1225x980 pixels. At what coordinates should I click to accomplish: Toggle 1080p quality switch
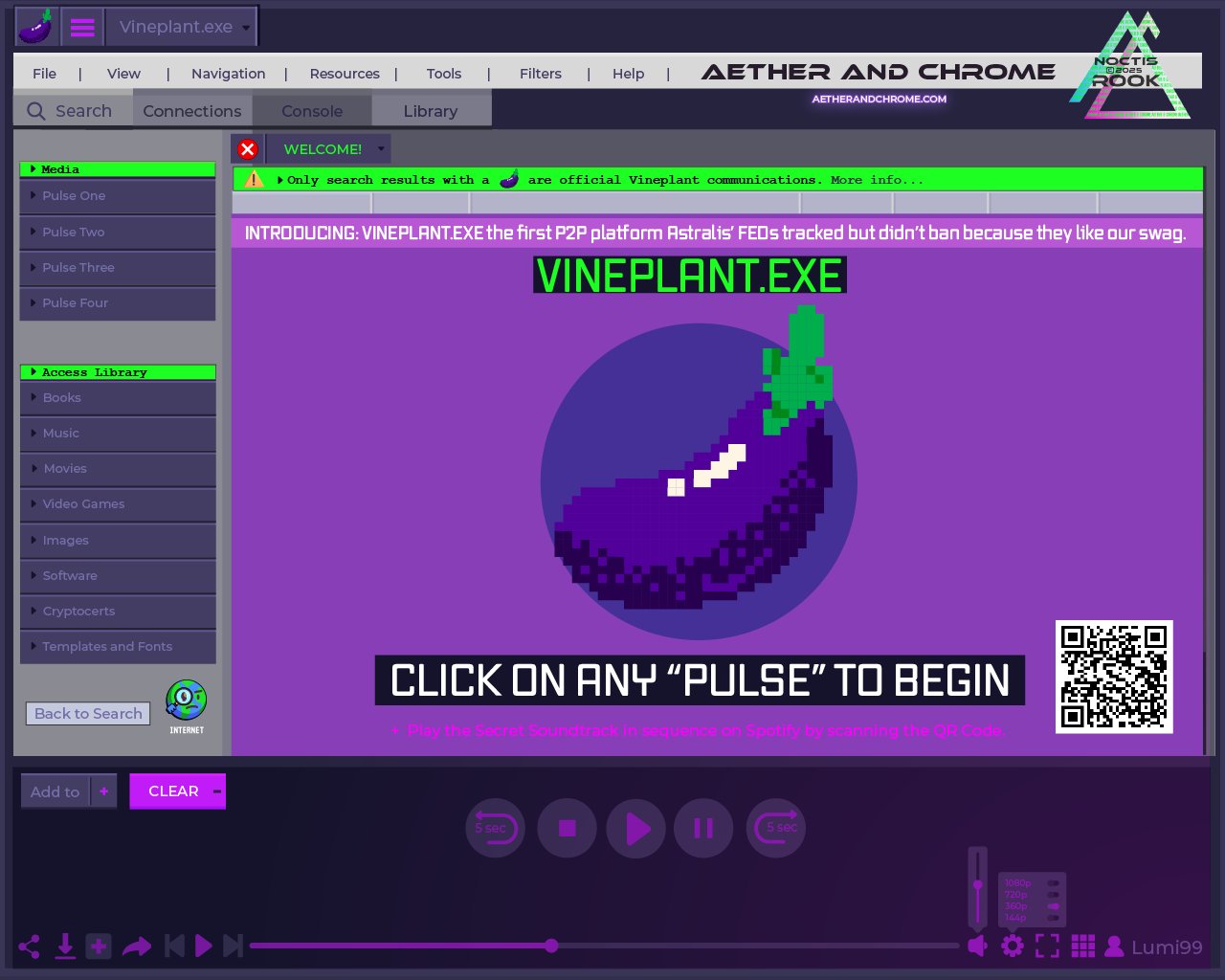1053,883
